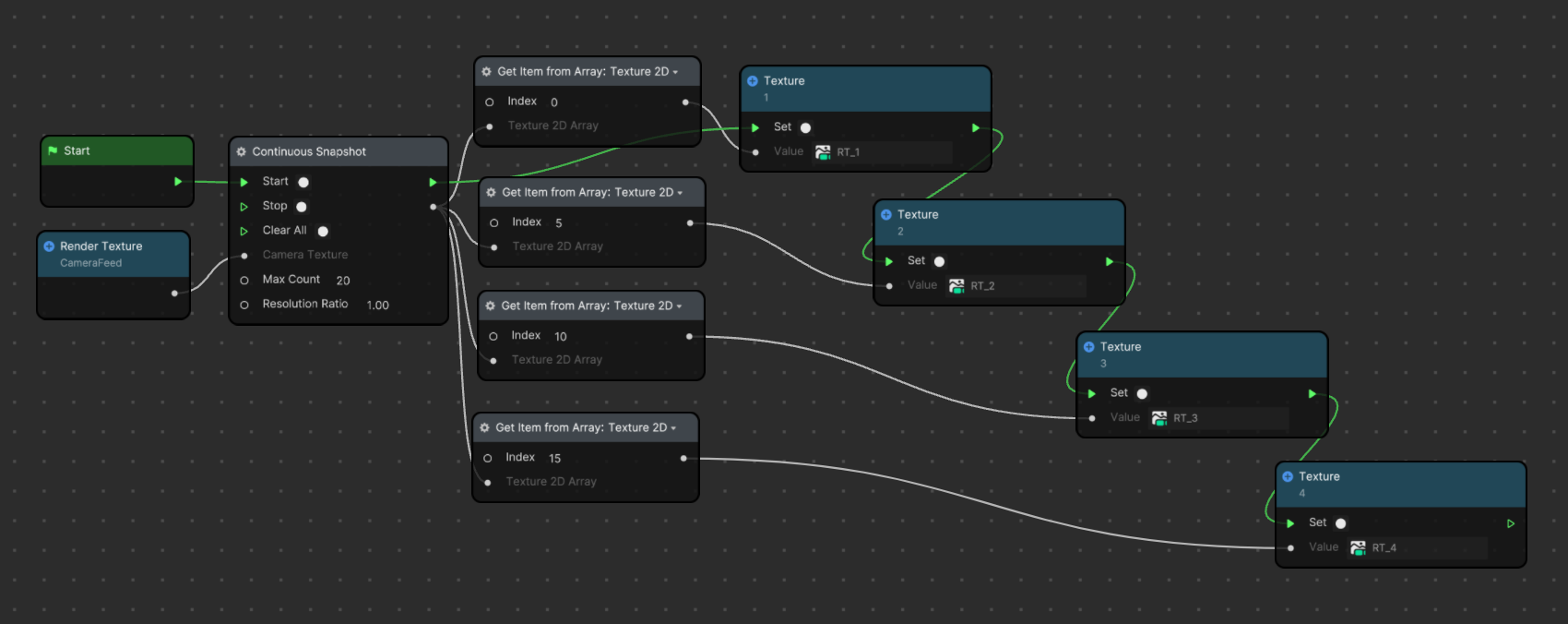Open type dropdown on Index 0 Get Item node

[675, 72]
